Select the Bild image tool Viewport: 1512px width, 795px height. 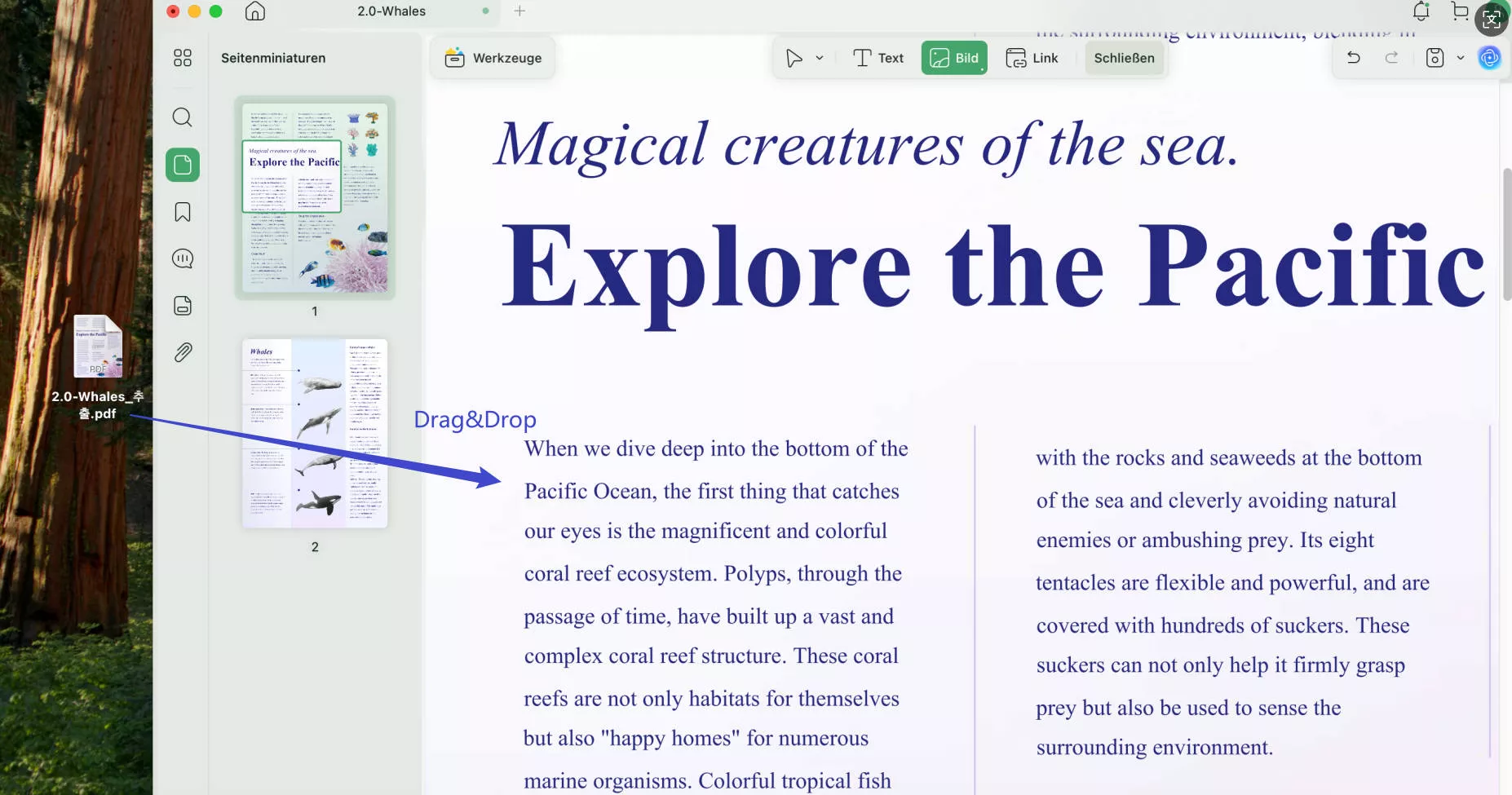(954, 58)
